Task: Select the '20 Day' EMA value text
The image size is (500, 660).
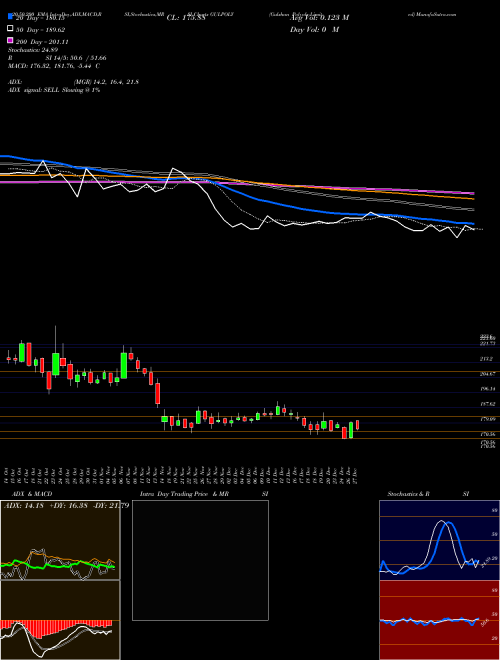Action: [x=40, y=18]
